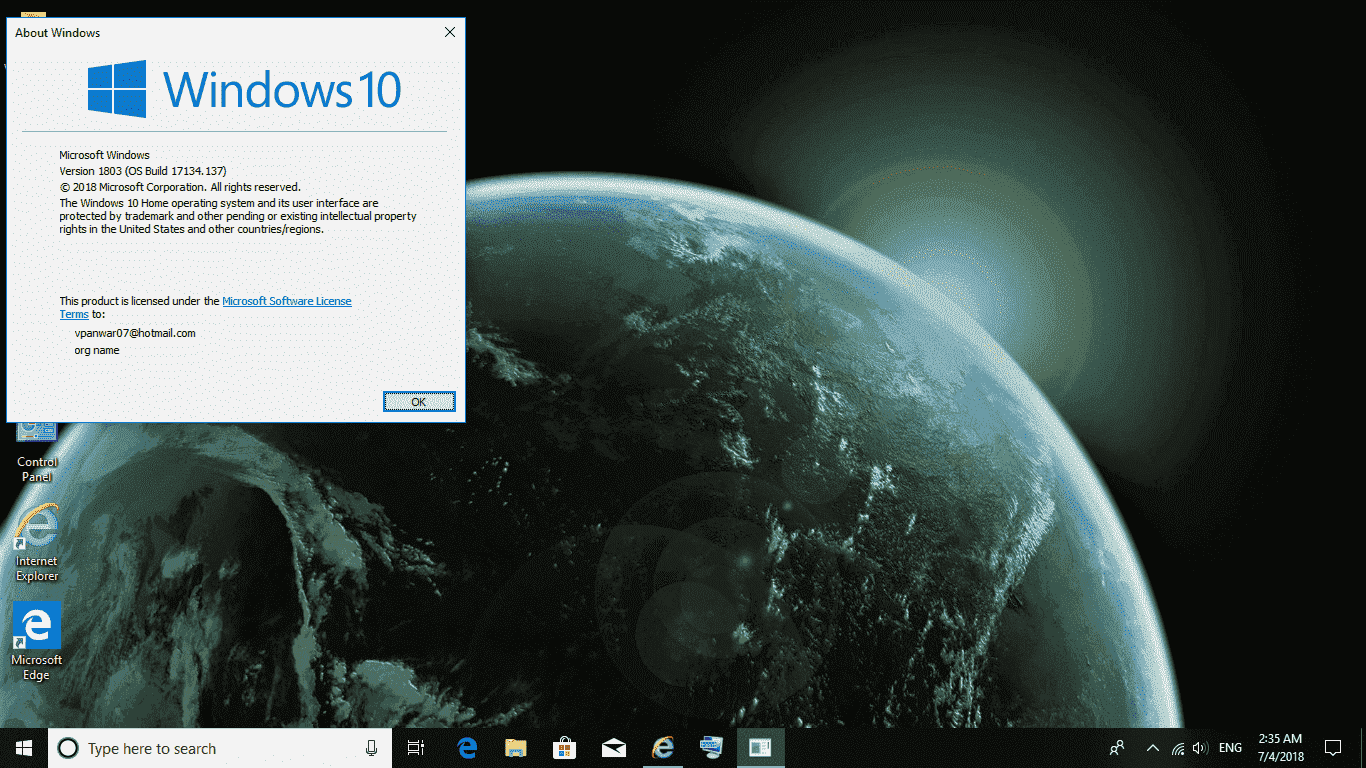
Task: Open the Action Center notifications icon
Action: pos(1333,748)
